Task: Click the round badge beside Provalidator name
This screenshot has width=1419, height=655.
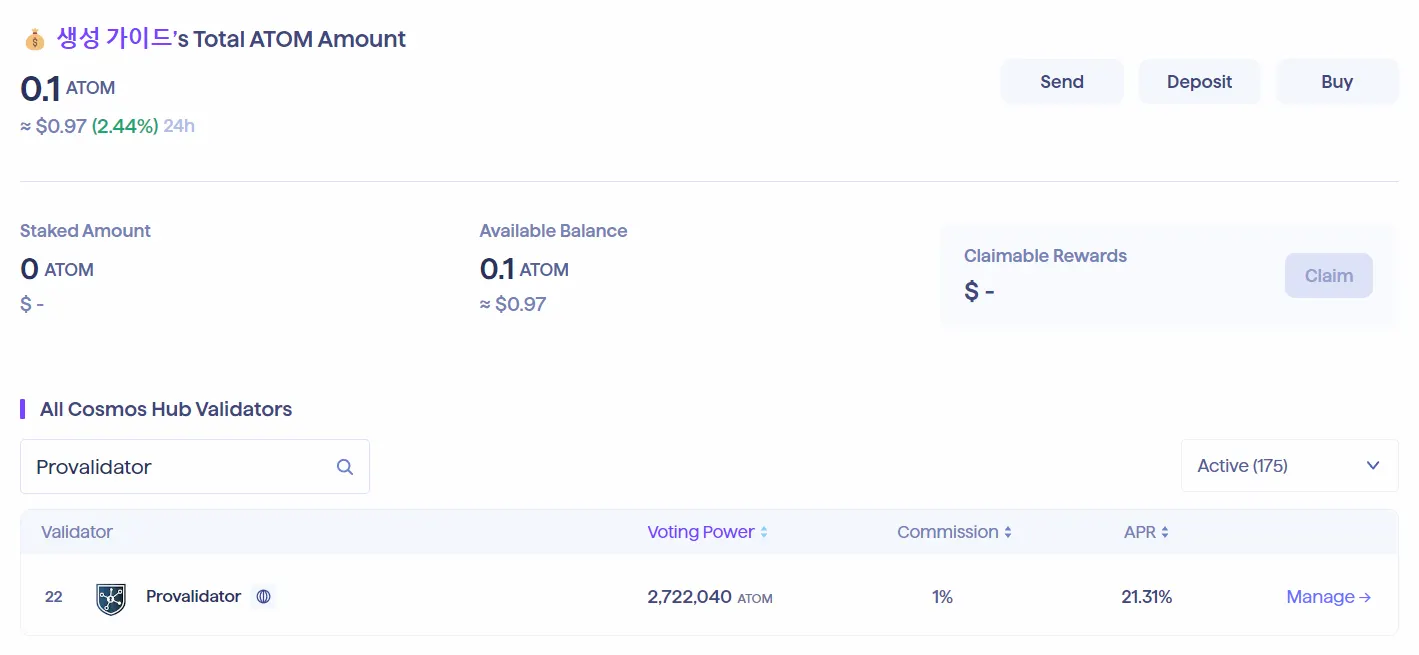Action: click(264, 597)
